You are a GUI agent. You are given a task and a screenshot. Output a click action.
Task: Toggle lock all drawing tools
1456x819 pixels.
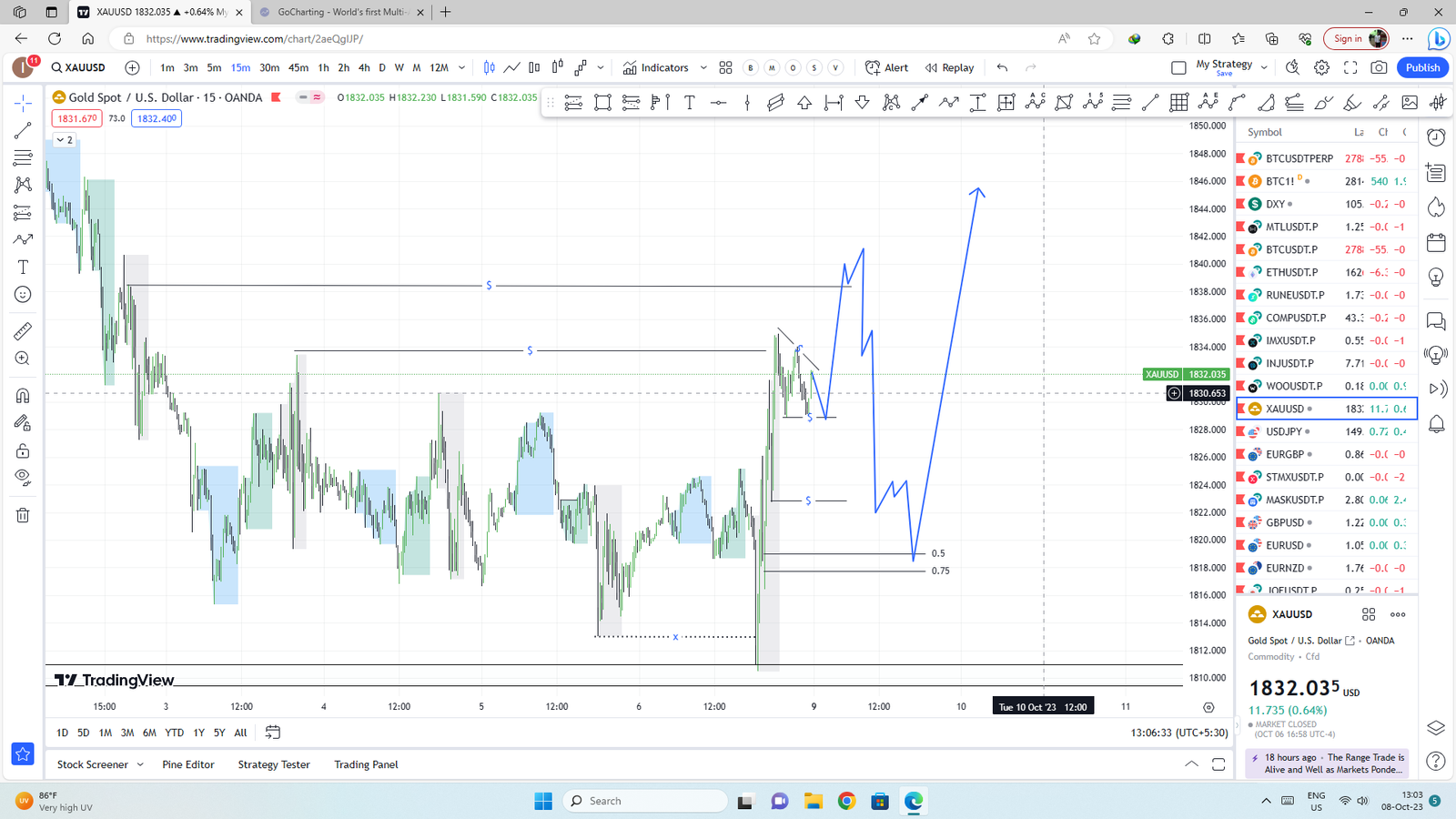pos(23,451)
